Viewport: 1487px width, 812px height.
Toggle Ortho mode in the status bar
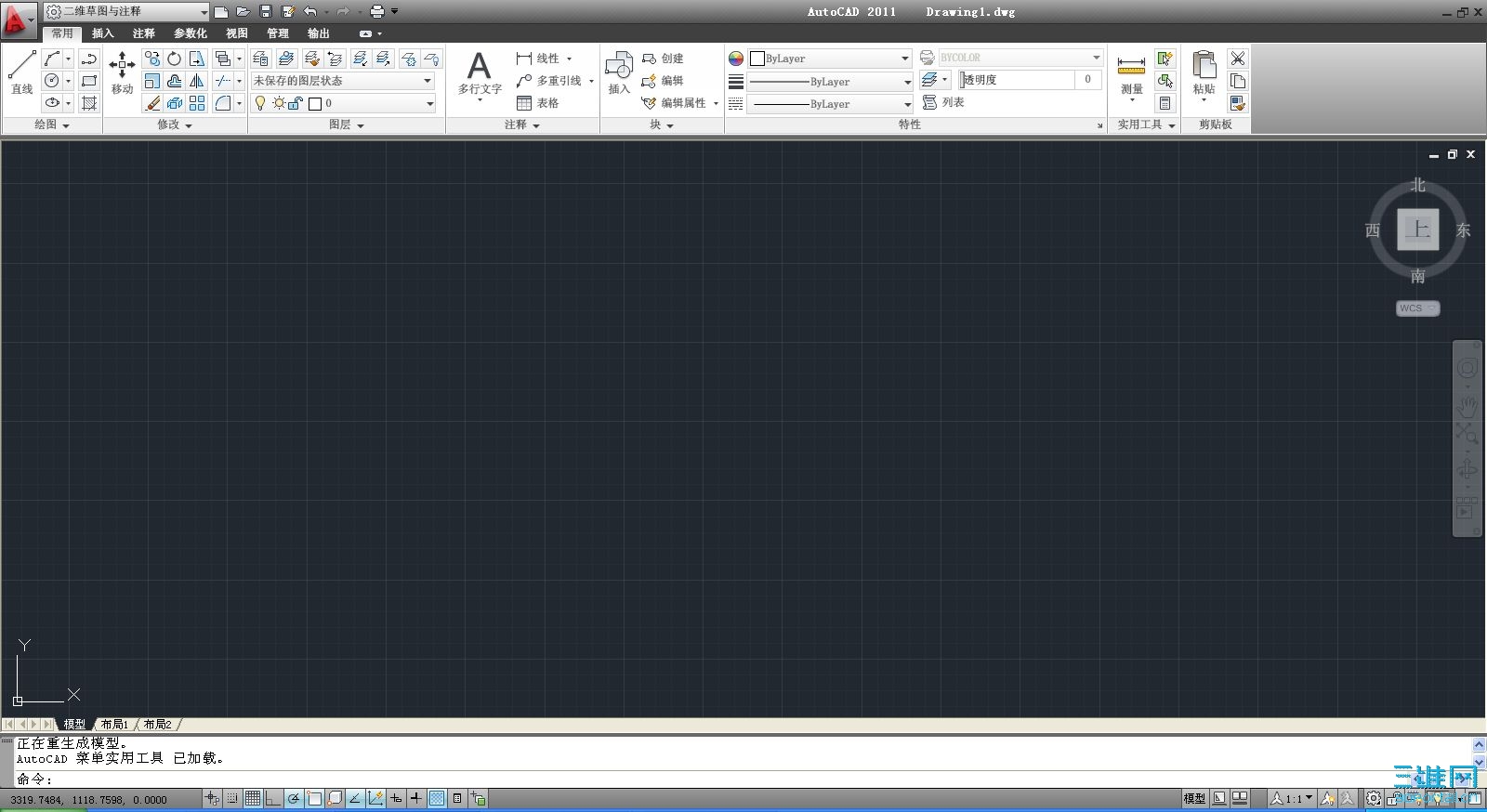(x=272, y=798)
